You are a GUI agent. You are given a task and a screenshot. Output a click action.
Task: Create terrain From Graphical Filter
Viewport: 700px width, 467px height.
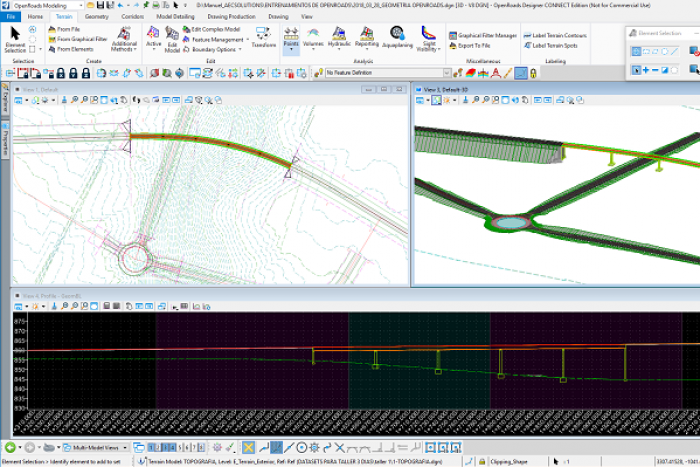tap(81, 38)
